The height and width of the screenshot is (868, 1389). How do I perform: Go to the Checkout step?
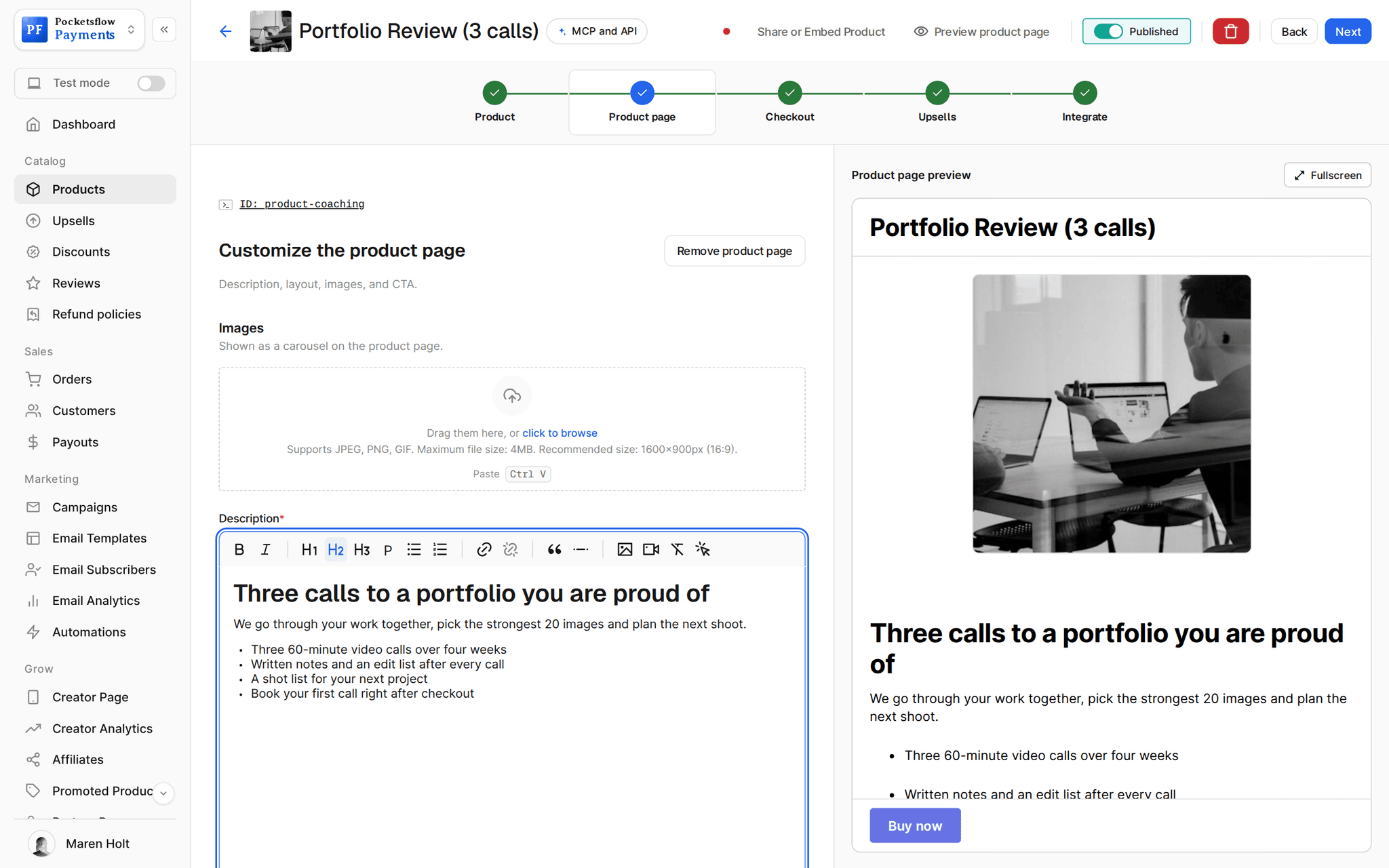coord(789,102)
